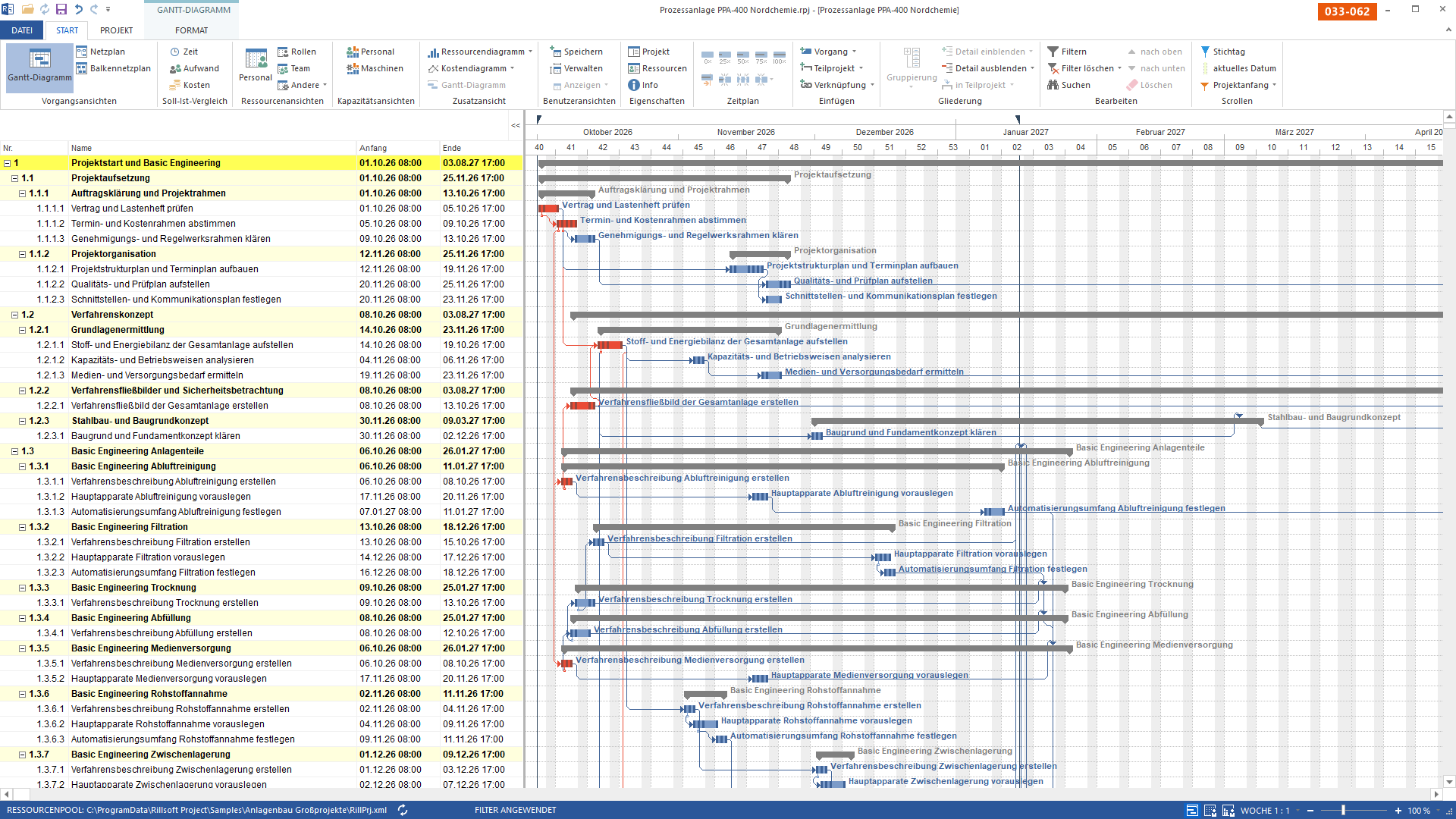1456x819 pixels.
Task: Click Suchen binoculars
Action: [x=1068, y=85]
